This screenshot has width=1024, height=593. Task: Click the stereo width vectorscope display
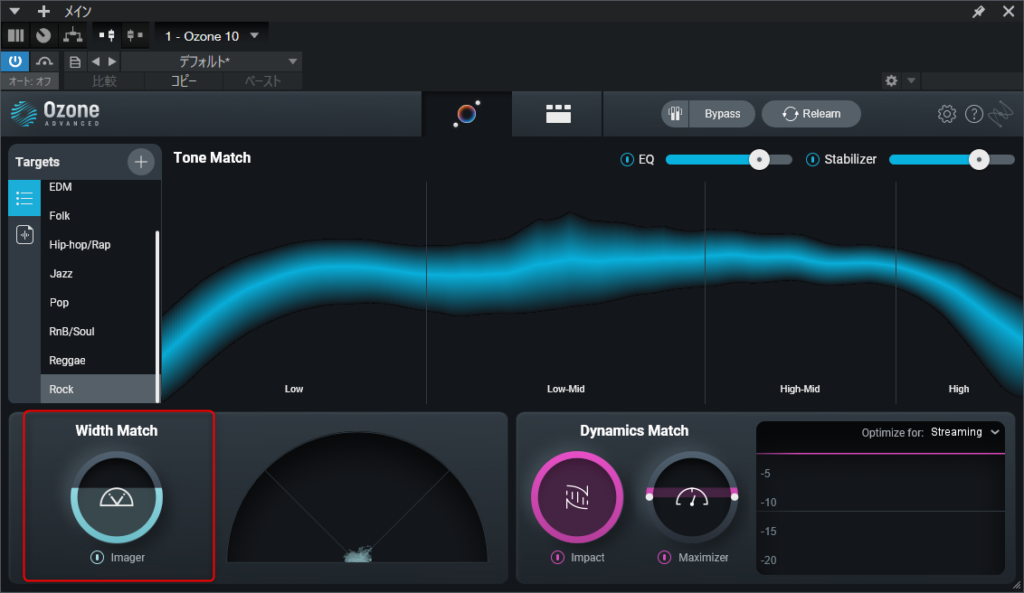357,496
